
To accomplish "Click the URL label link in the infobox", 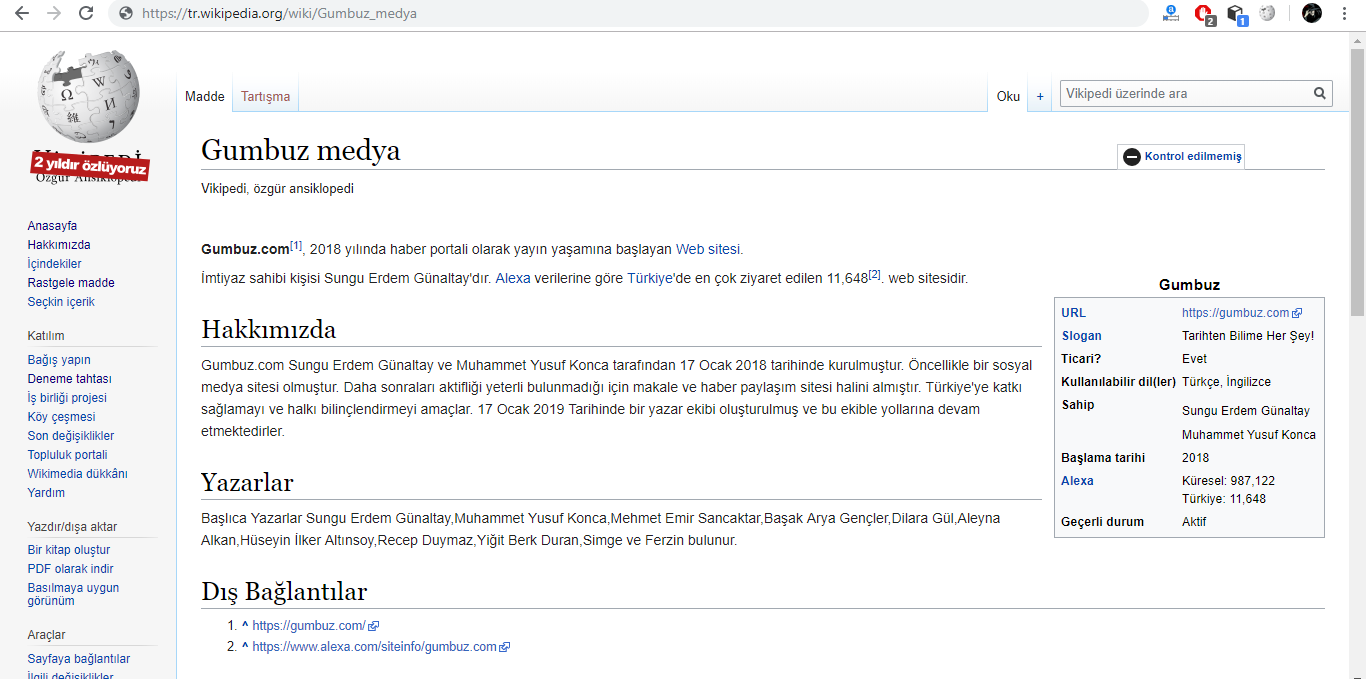I will point(1073,313).
